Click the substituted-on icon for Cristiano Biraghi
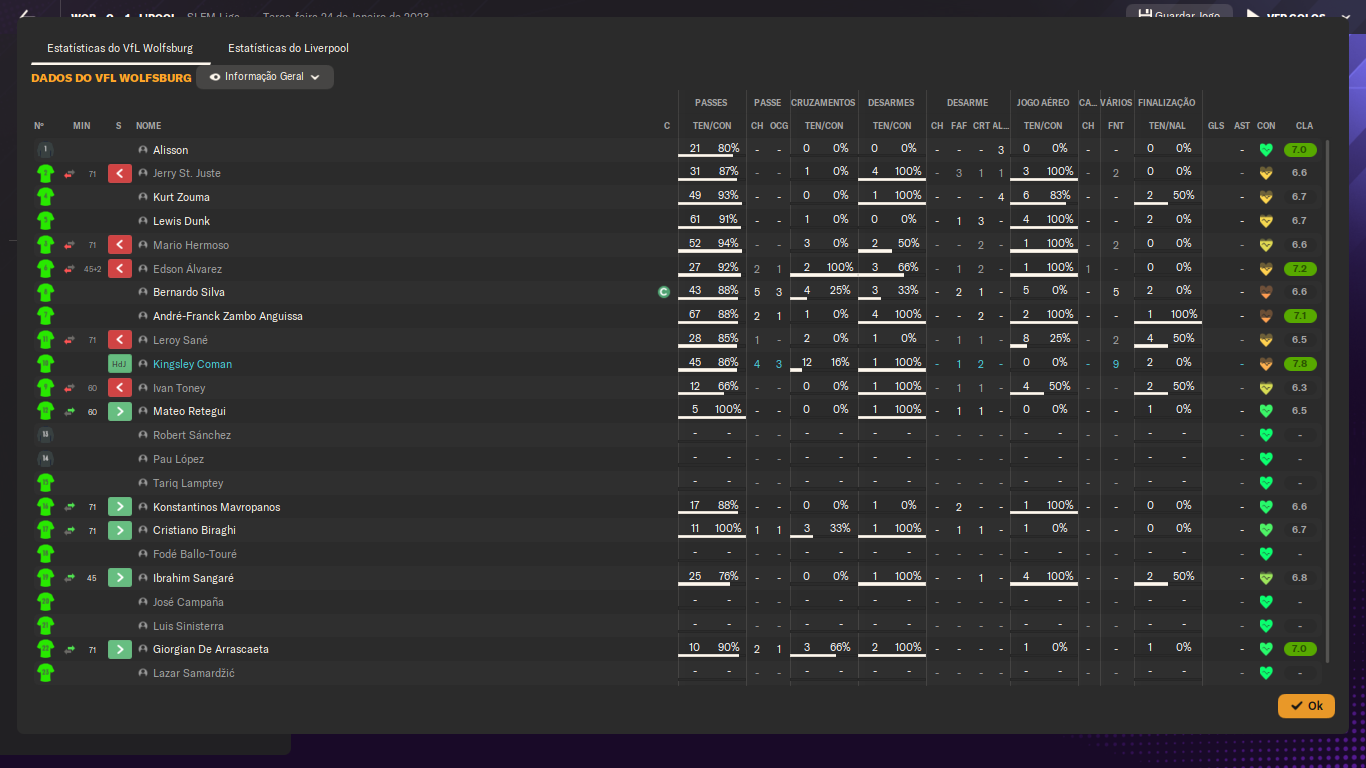Image resolution: width=1366 pixels, height=768 pixels. point(120,530)
